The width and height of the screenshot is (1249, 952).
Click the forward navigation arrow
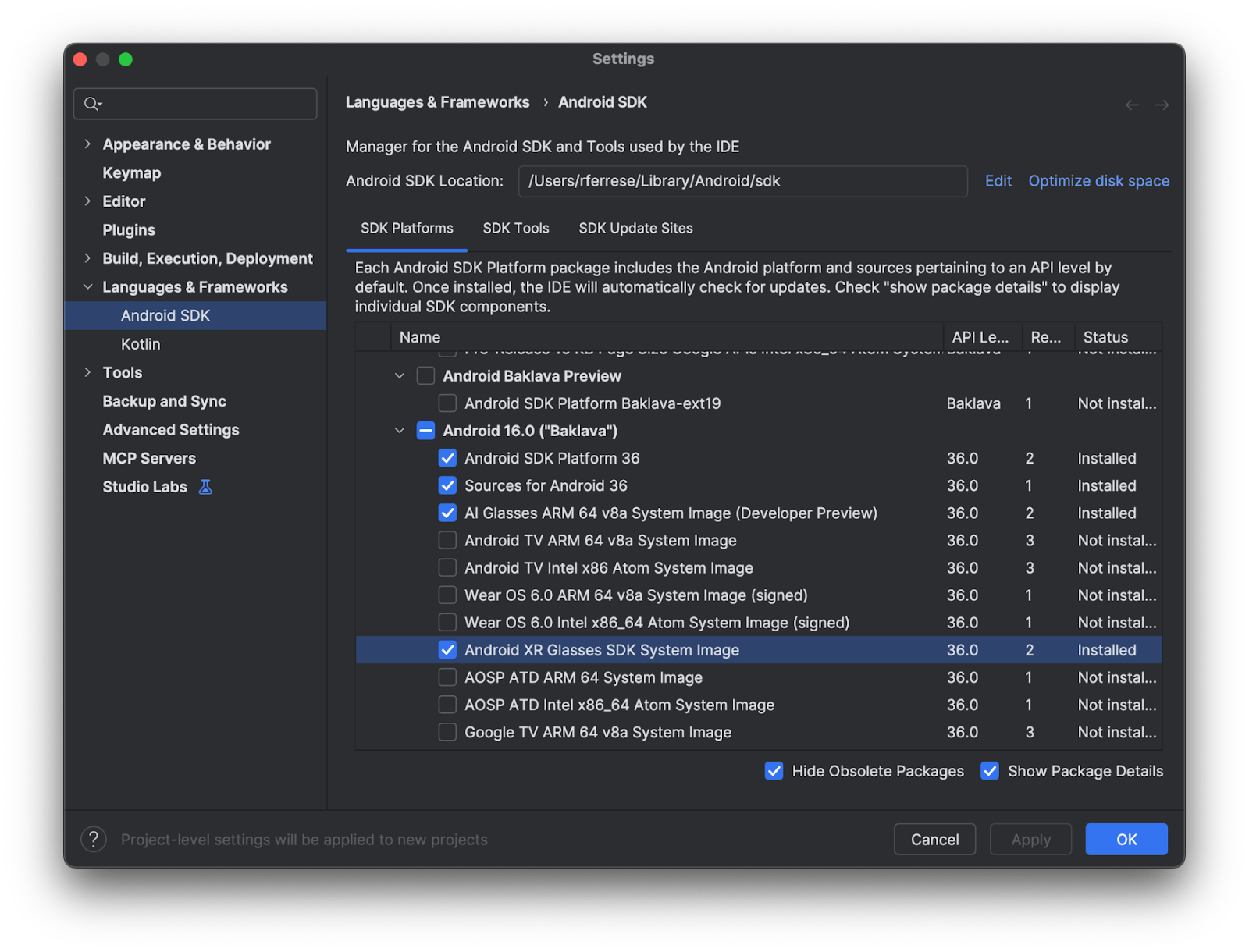tap(1162, 104)
